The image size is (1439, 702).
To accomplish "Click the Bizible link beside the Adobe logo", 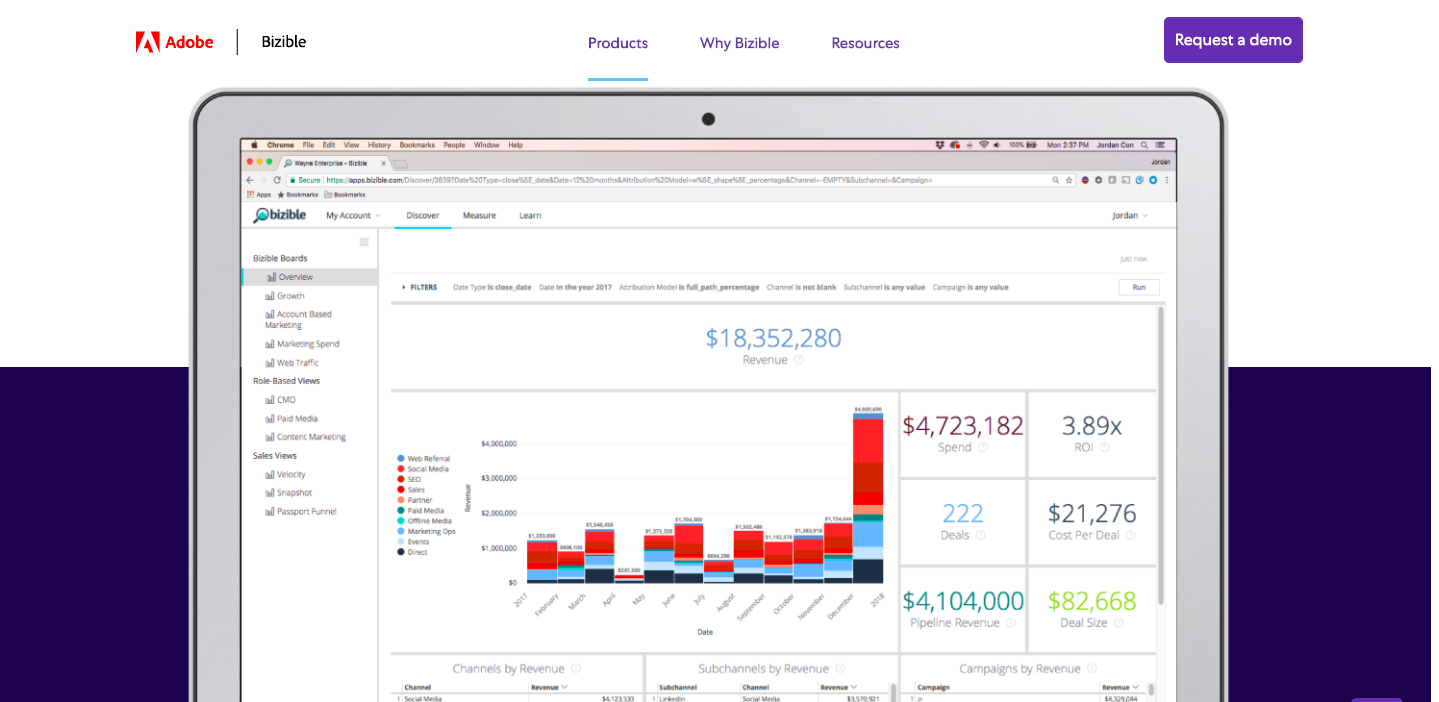I will point(284,42).
